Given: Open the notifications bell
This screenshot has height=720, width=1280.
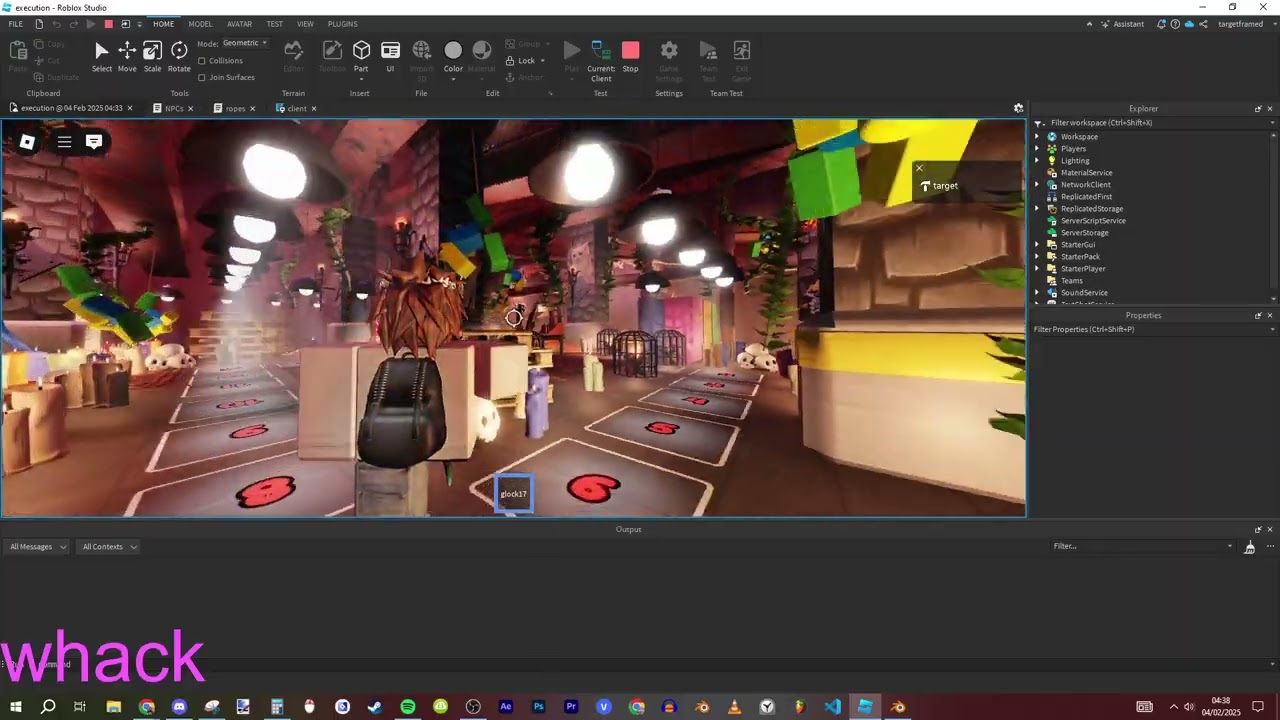Looking at the screenshot, I should (1161, 24).
